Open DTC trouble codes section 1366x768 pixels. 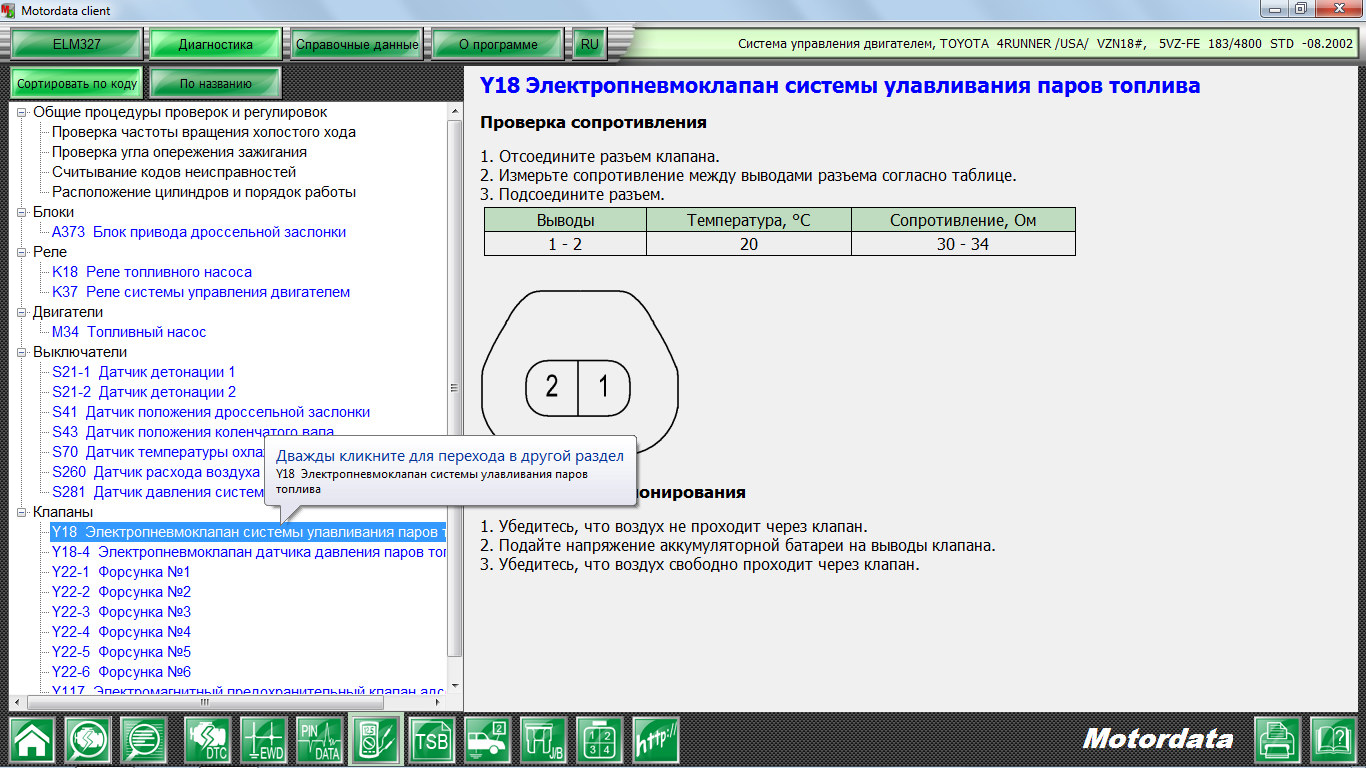pyautogui.click(x=207, y=741)
